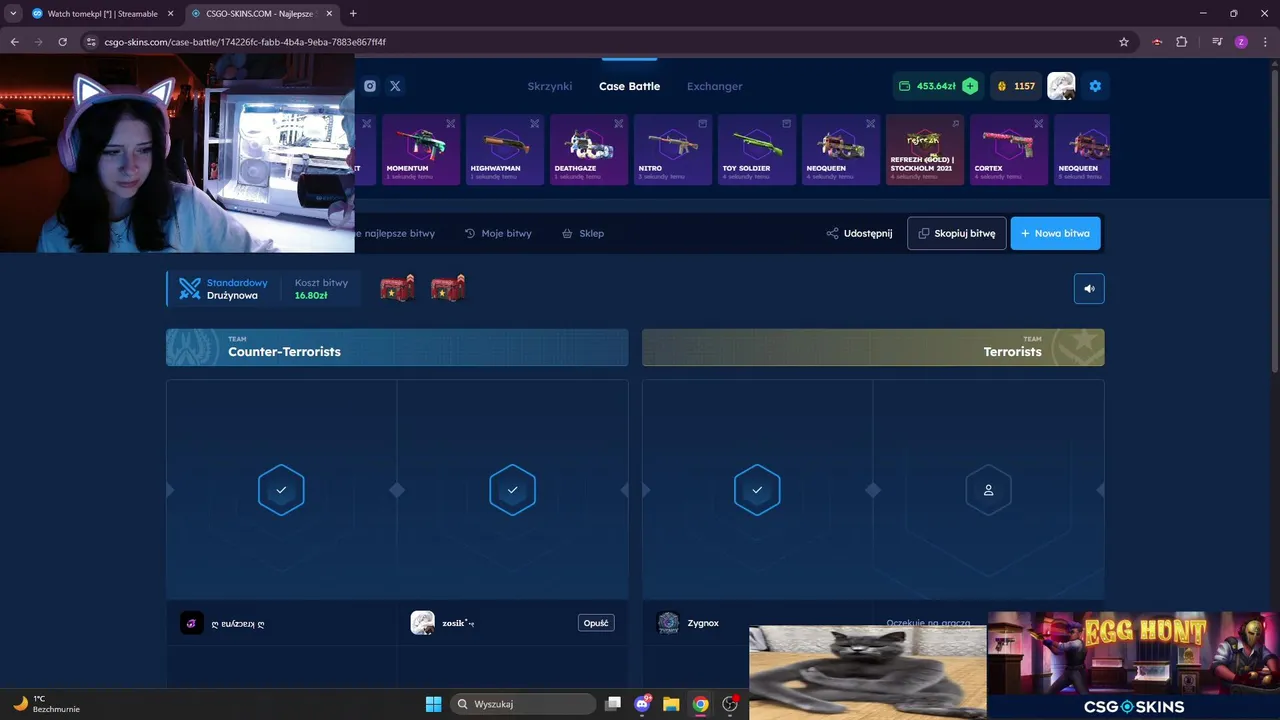The height and width of the screenshot is (720, 1280).
Task: Click the first Counter-Terrorists player purple avatar
Action: click(x=192, y=623)
